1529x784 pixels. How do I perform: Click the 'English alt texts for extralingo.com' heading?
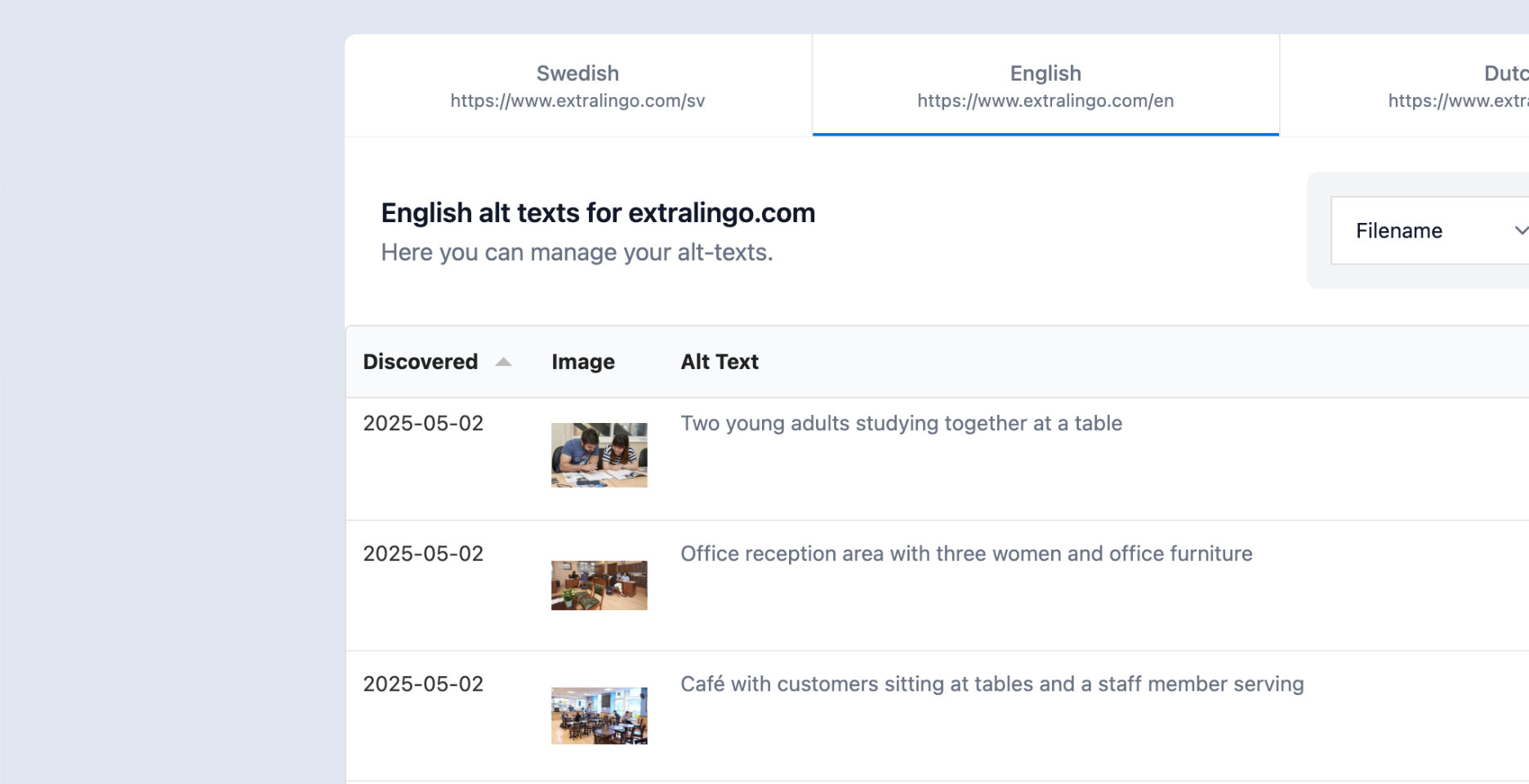598,213
